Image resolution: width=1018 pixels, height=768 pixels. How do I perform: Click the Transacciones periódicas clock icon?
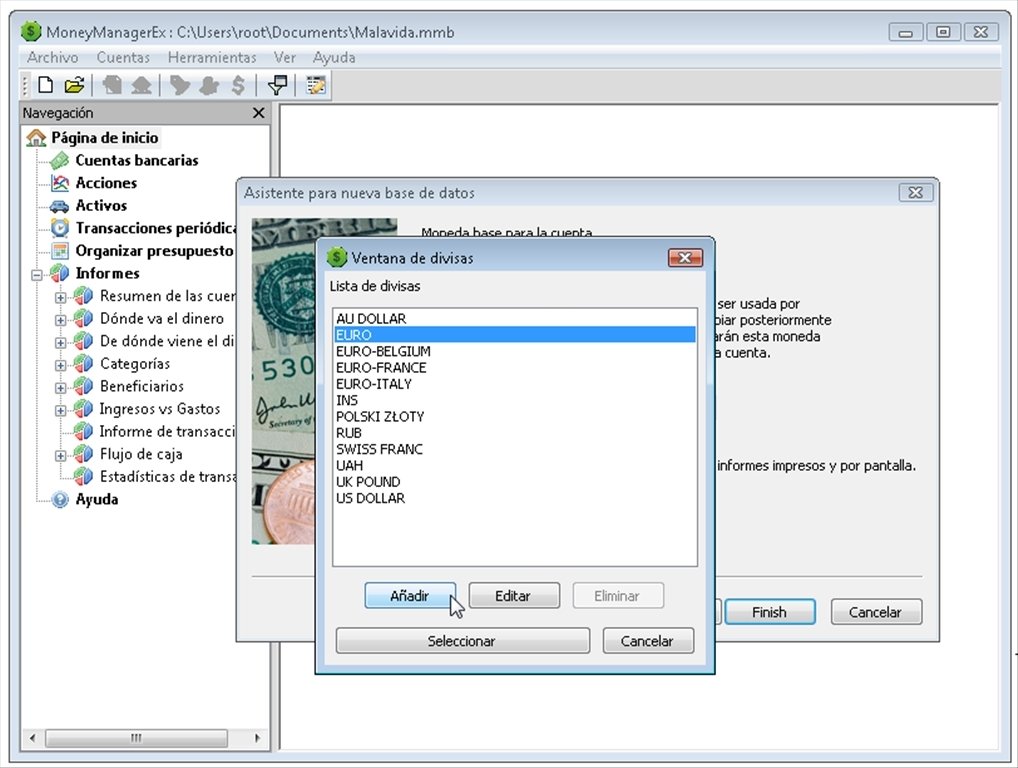[x=60, y=228]
